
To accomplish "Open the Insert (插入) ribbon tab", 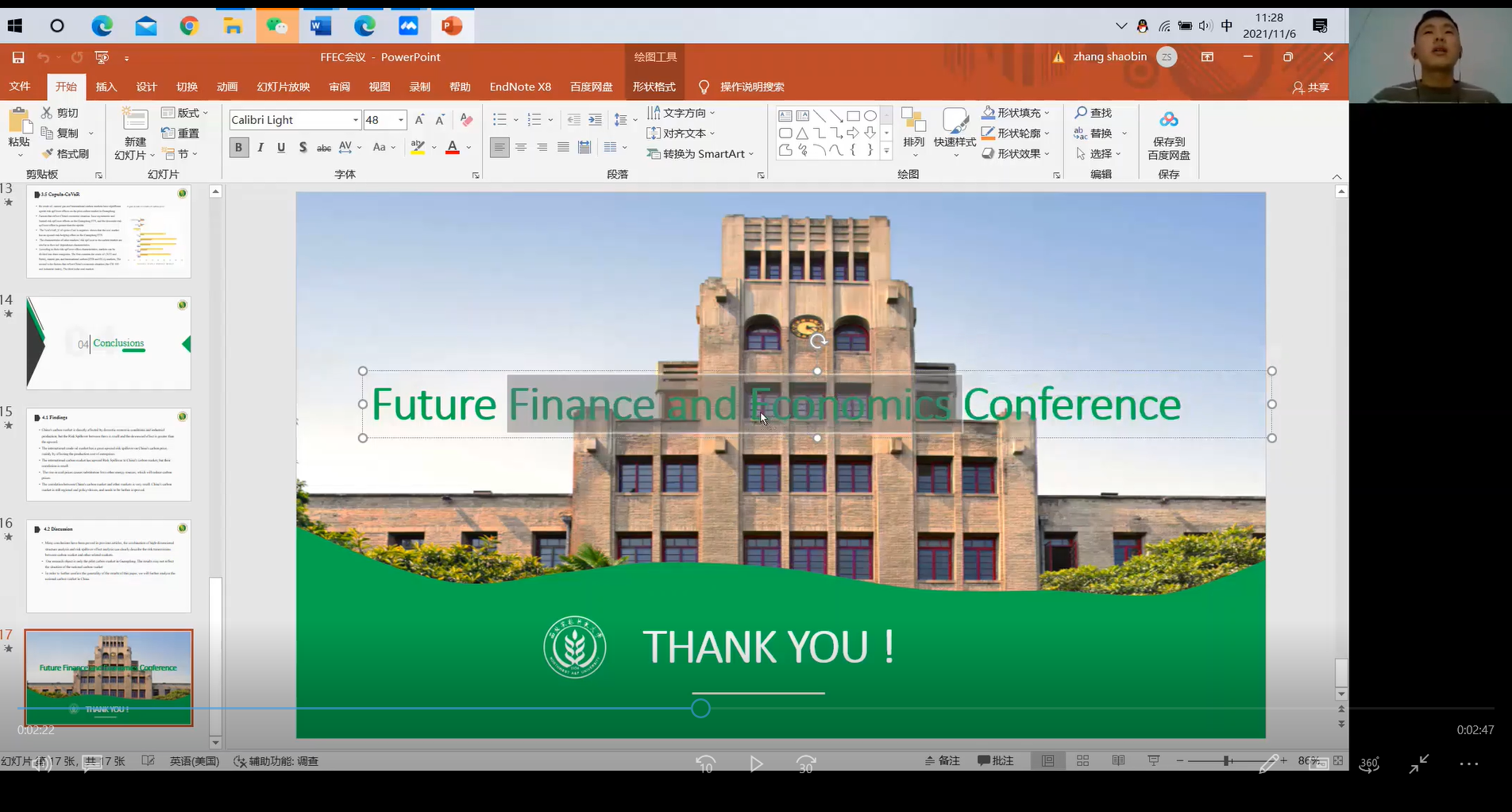I will [106, 87].
